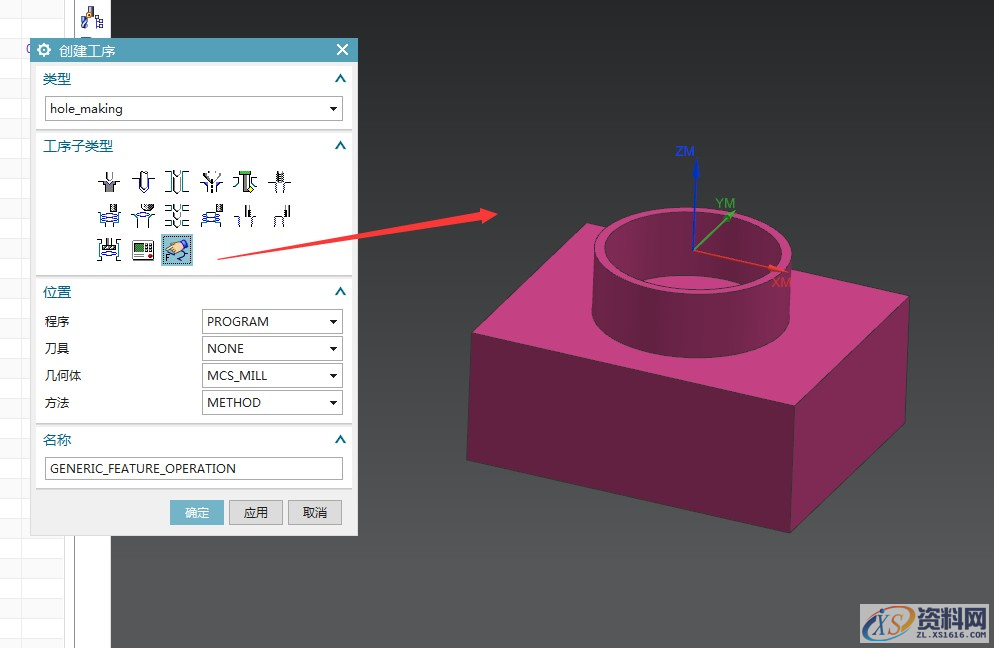The height and width of the screenshot is (648, 994).
Task: Collapse the 位置 section chevron
Action: (340, 292)
